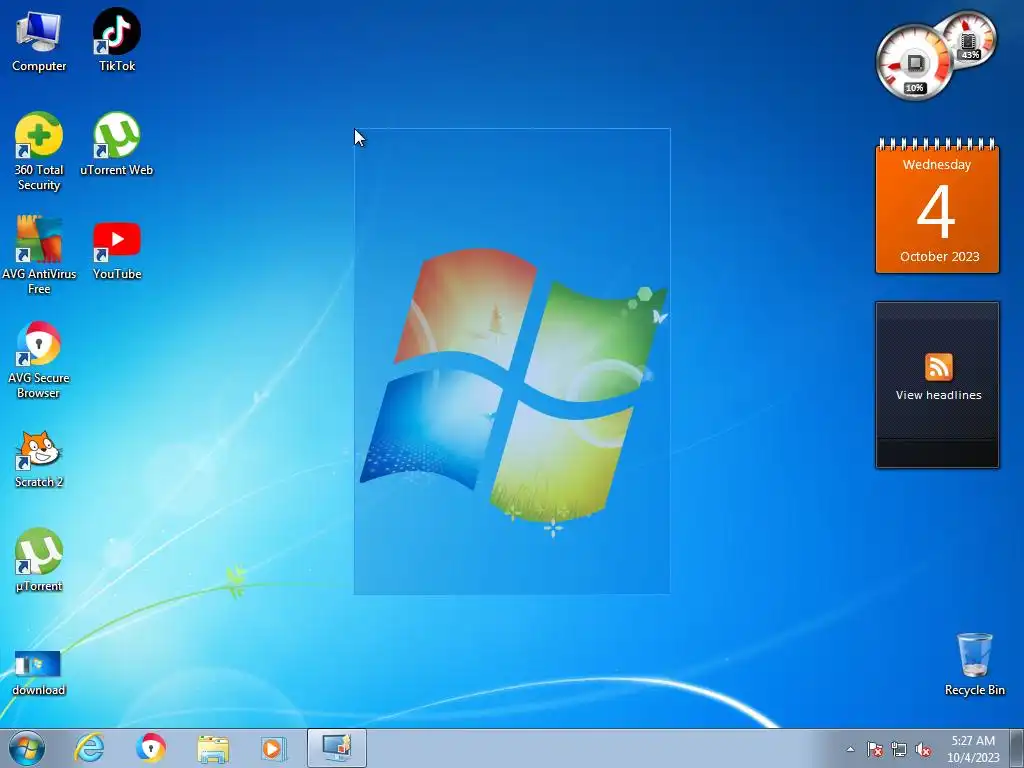
Task: Click View headlines in Feed gadget
Action: (x=938, y=395)
